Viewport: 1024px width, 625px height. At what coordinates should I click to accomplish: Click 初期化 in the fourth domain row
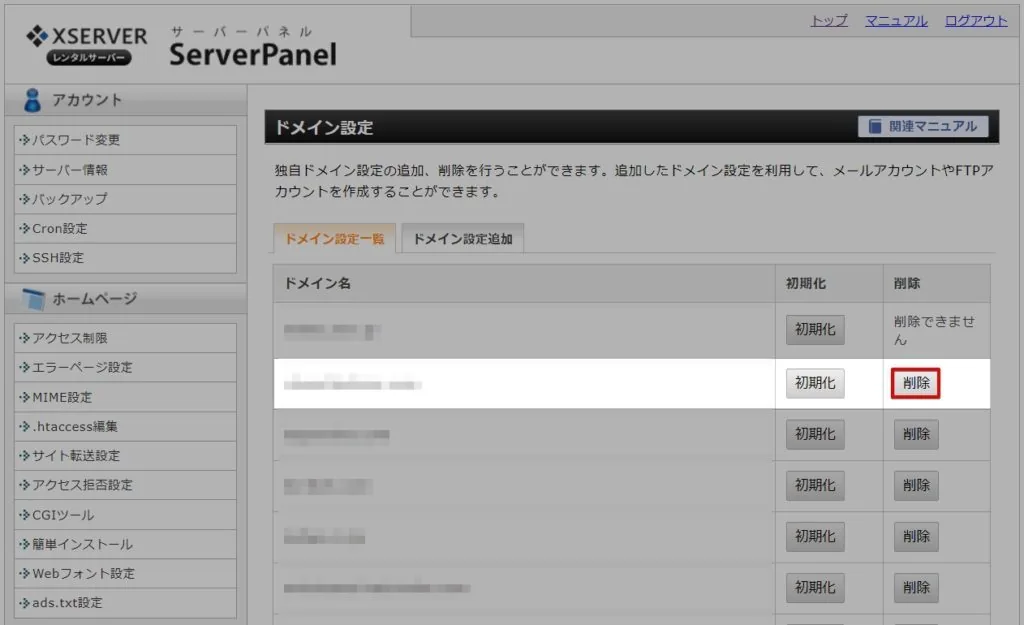click(x=815, y=486)
